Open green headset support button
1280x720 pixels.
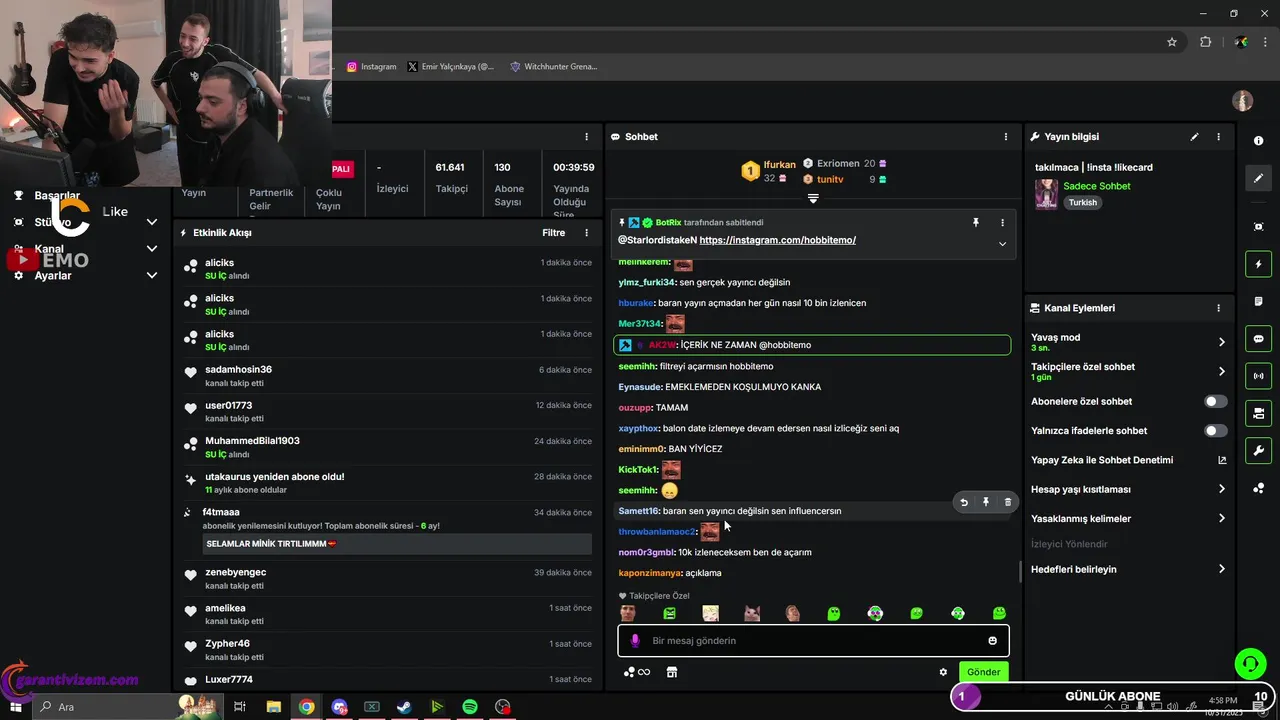pos(1249,663)
